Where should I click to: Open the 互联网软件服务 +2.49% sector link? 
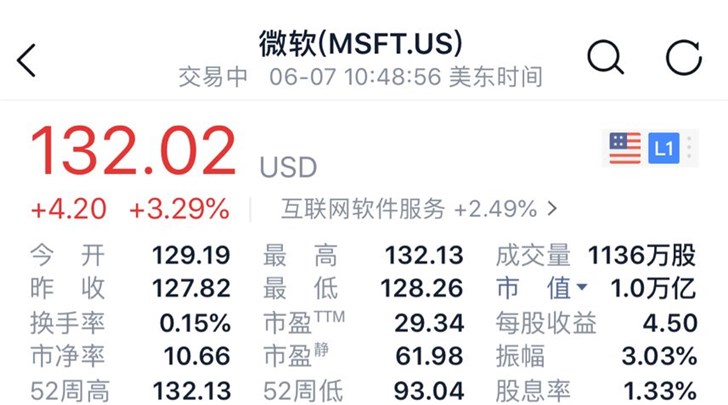tap(419, 209)
